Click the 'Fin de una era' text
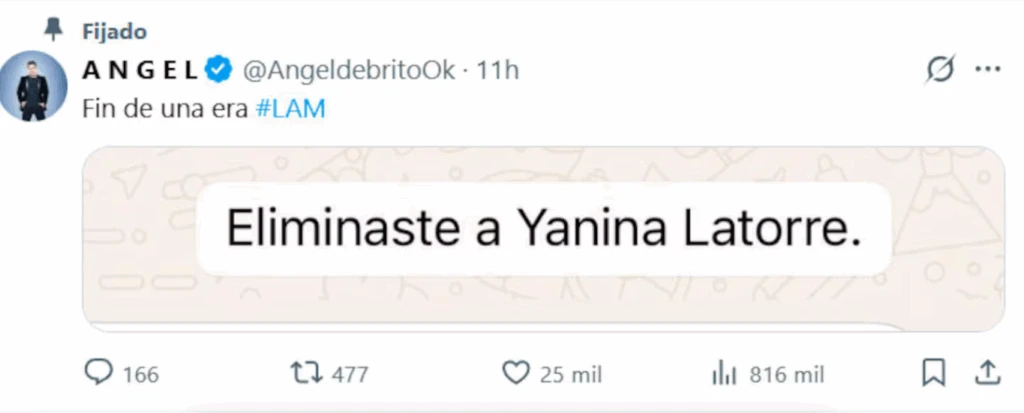Viewport: 1024px width, 413px height. [x=165, y=109]
